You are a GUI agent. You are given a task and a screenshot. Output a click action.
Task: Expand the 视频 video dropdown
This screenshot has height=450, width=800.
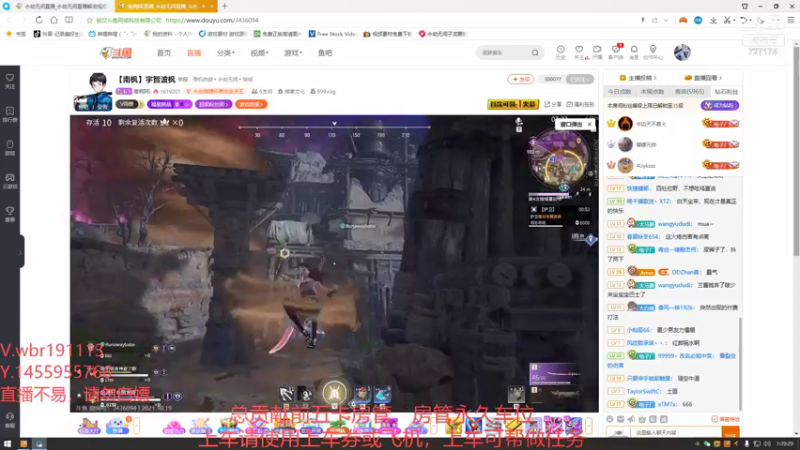point(259,53)
